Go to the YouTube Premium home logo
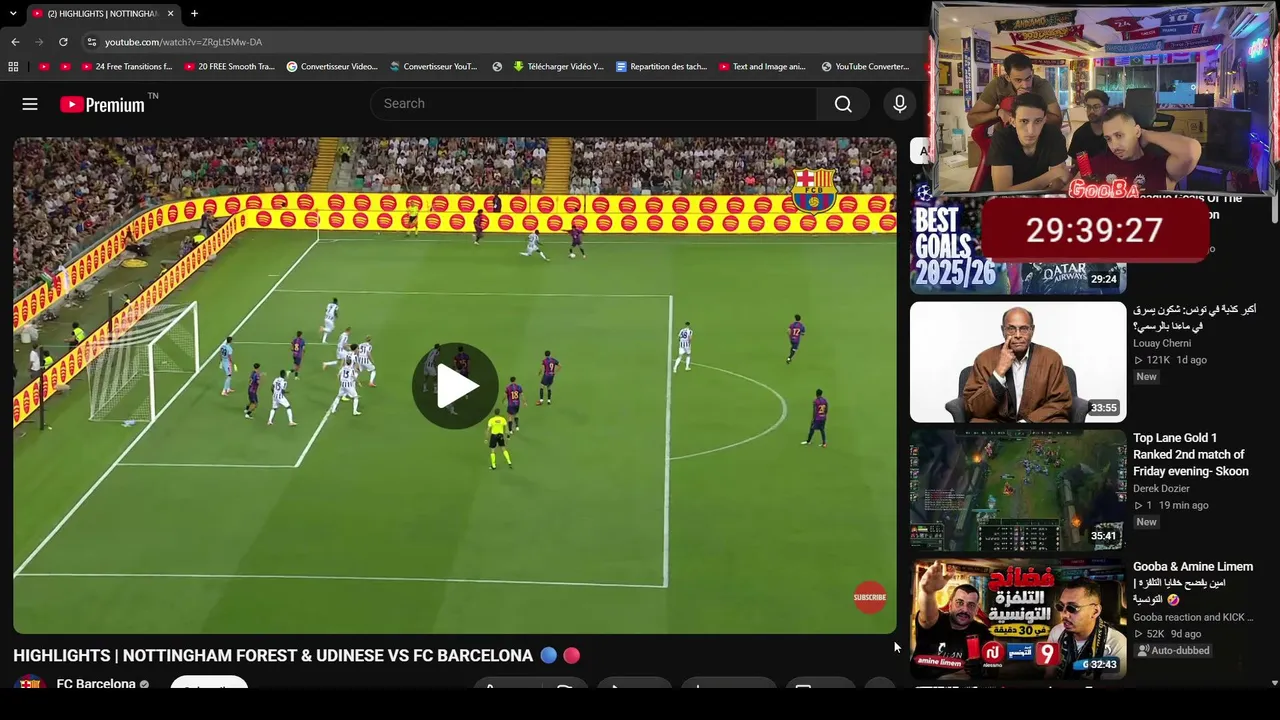The image size is (1280, 720). [102, 104]
